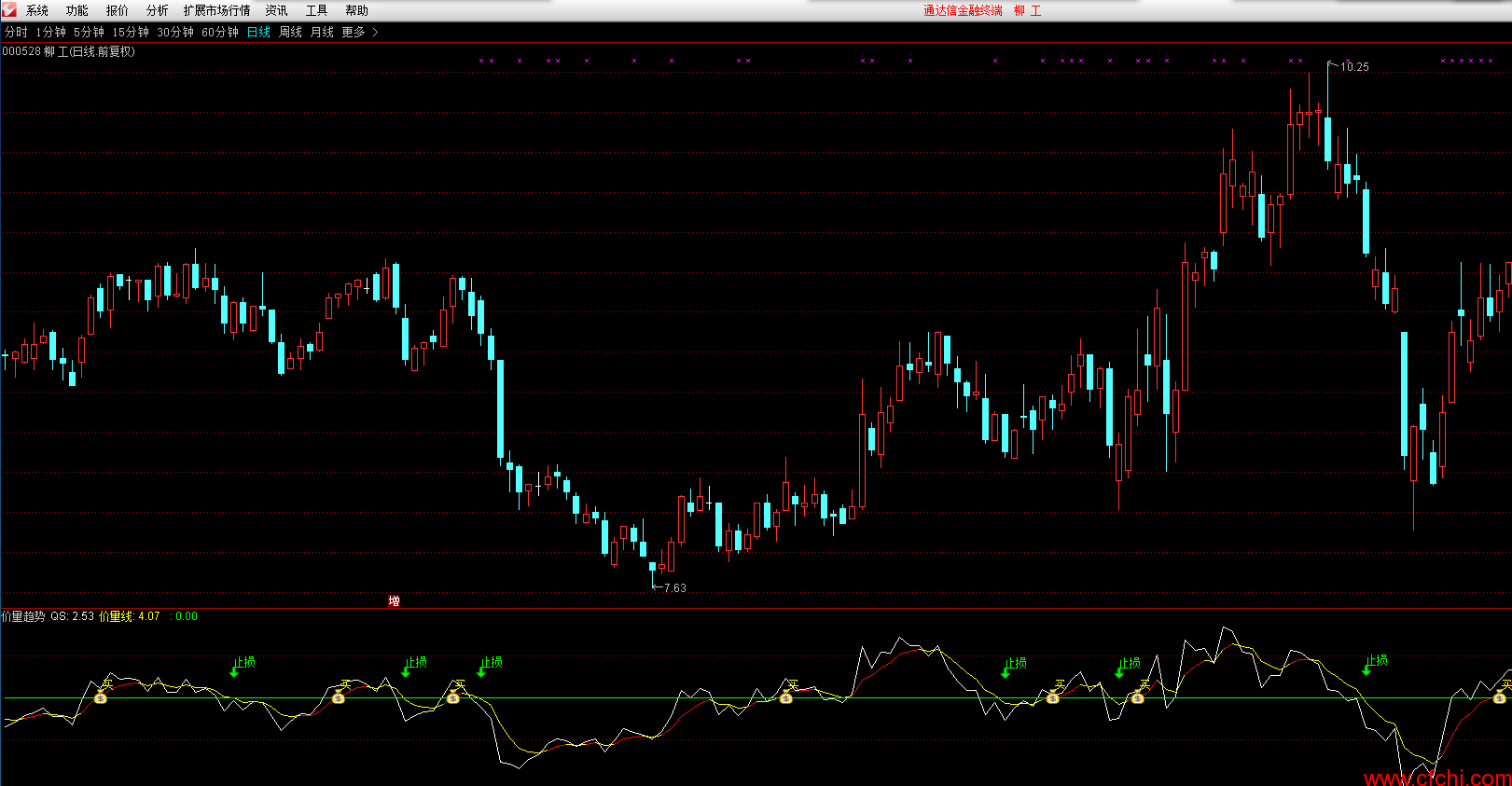1512x786 pixels.
Task: Click the second 止损 arrow marker from left
Action: (407, 670)
